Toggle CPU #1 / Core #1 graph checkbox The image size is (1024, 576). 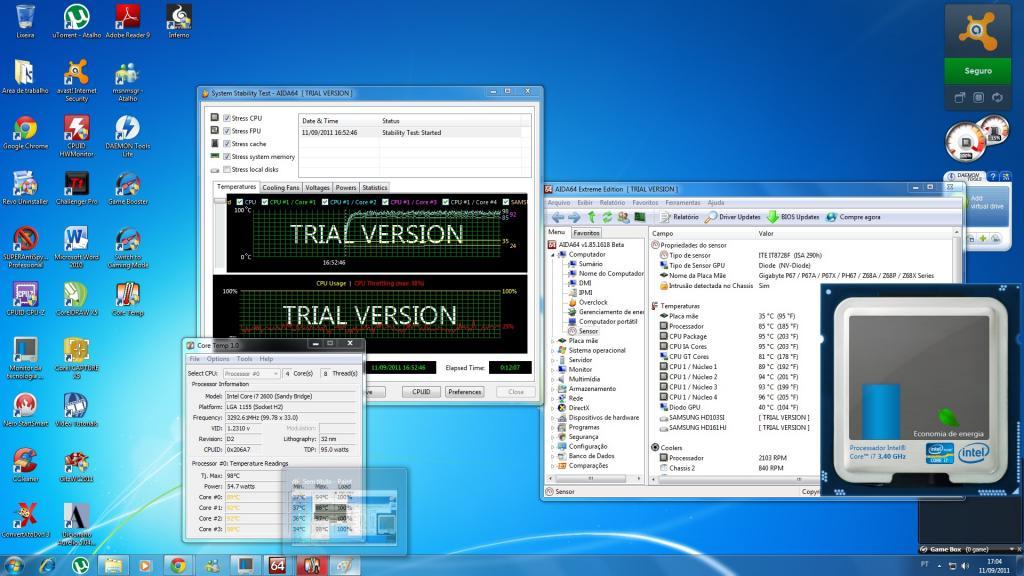point(264,202)
